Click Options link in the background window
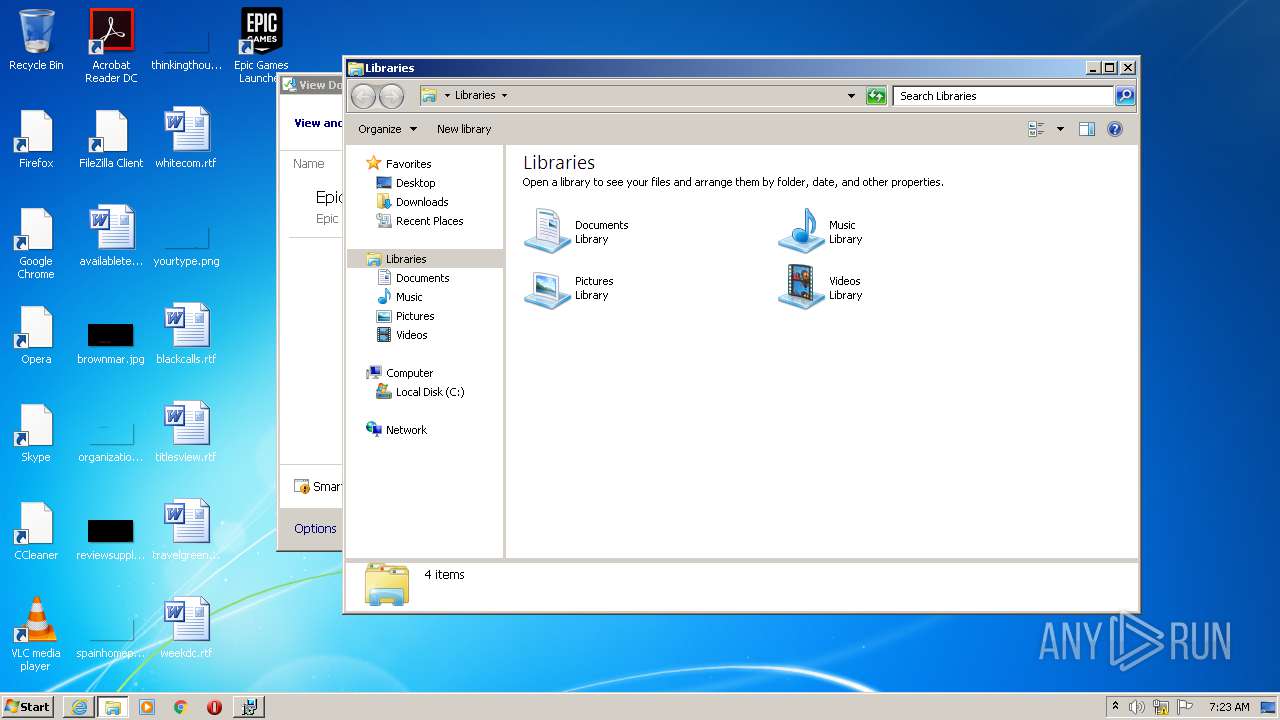1280x720 pixels. click(x=315, y=529)
